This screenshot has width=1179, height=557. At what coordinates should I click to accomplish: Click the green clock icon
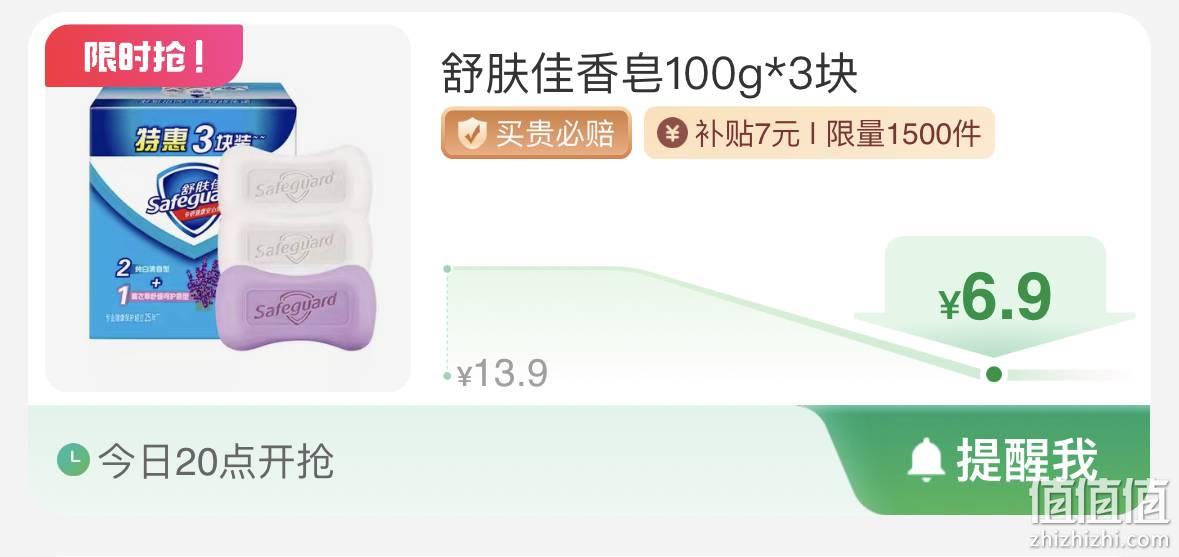pyautogui.click(x=74, y=460)
